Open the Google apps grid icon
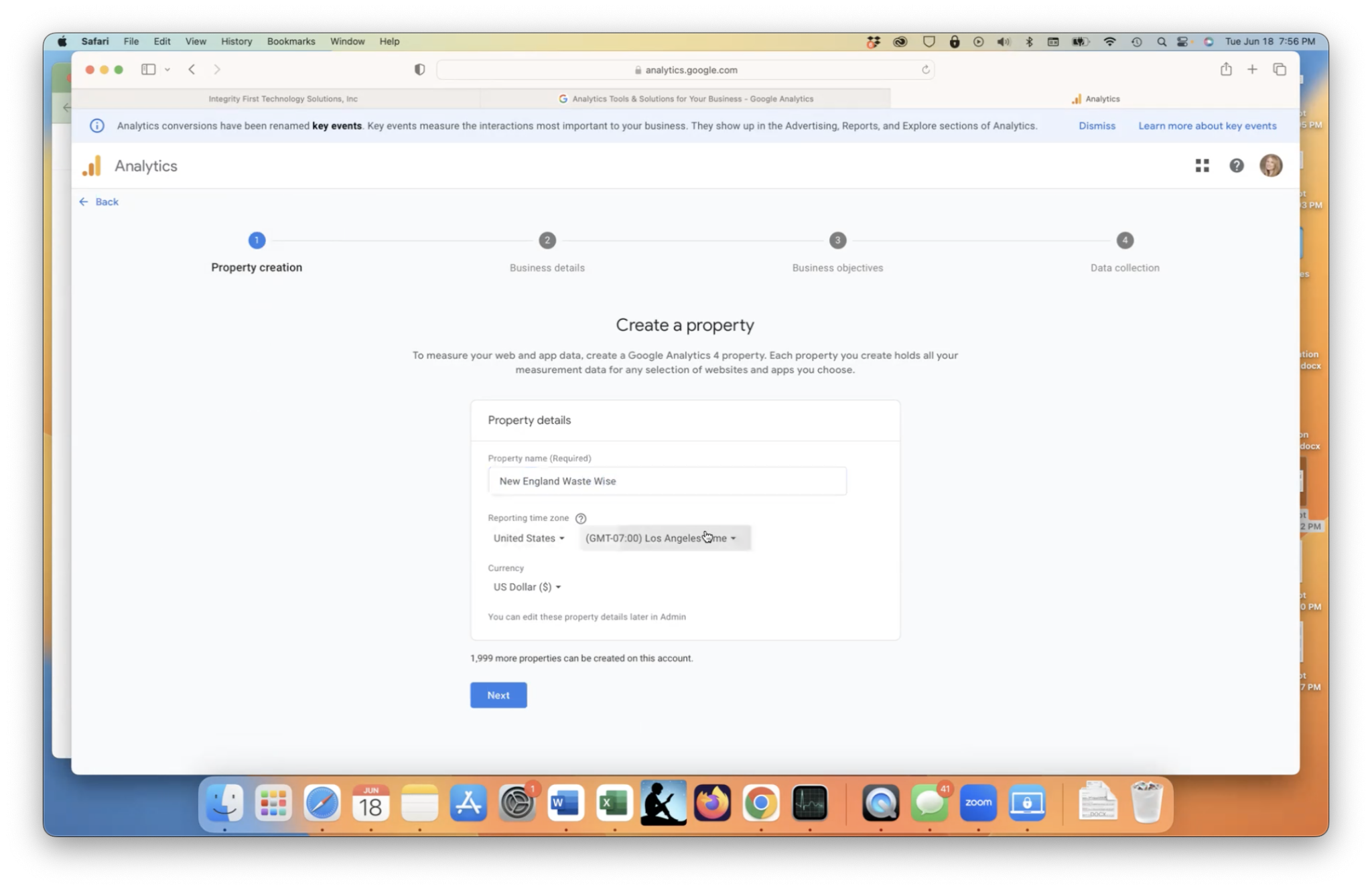The height and width of the screenshot is (890, 1372). pos(1201,165)
